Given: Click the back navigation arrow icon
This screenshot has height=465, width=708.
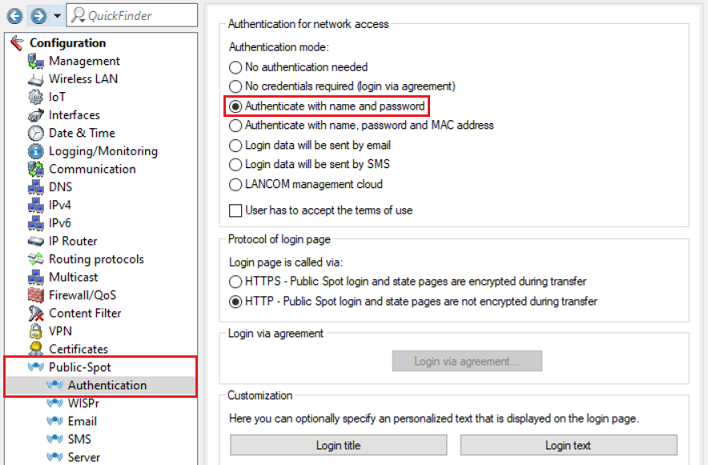Looking at the screenshot, I should coord(16,15).
